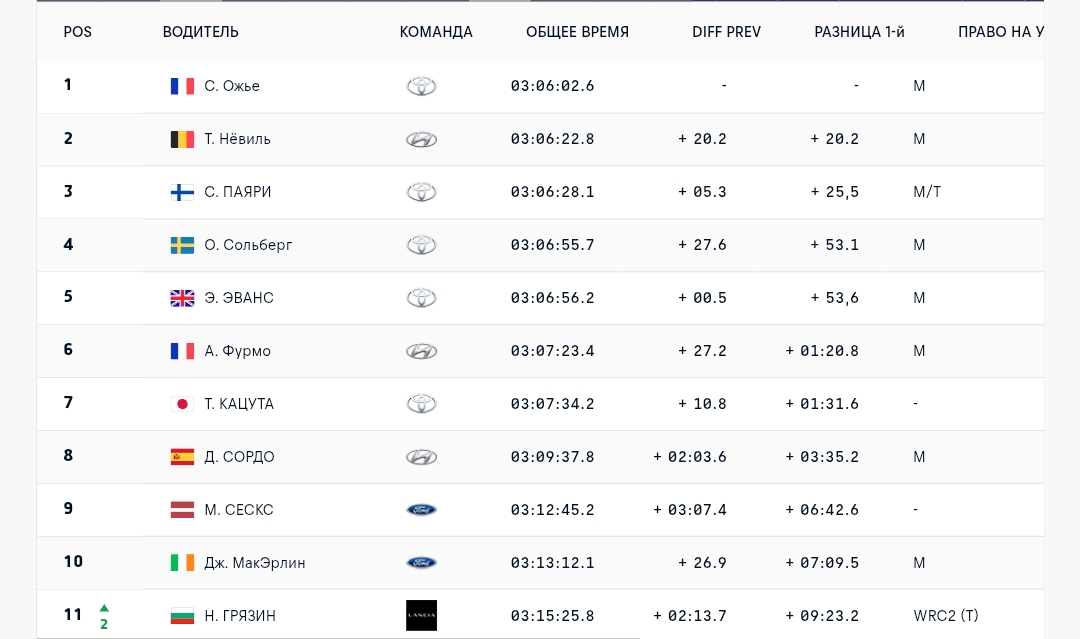Click the DIFF PREV column header

click(726, 32)
